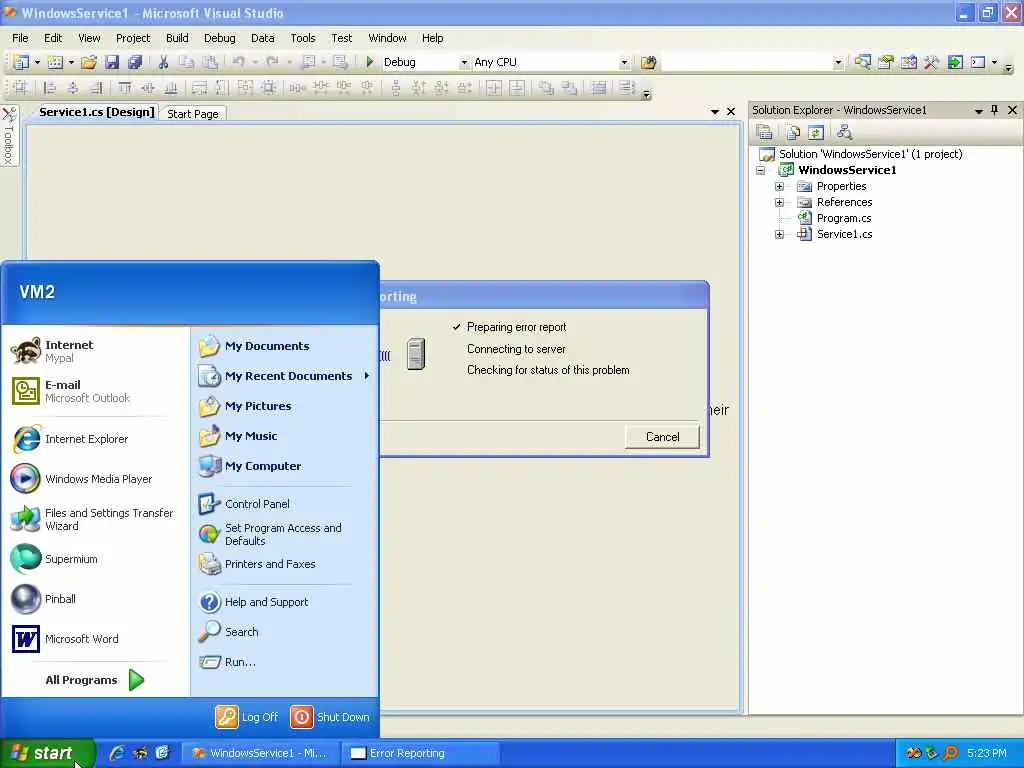Image resolution: width=1024 pixels, height=768 pixels.
Task: Click the New Project toolbar icon
Action: point(21,62)
